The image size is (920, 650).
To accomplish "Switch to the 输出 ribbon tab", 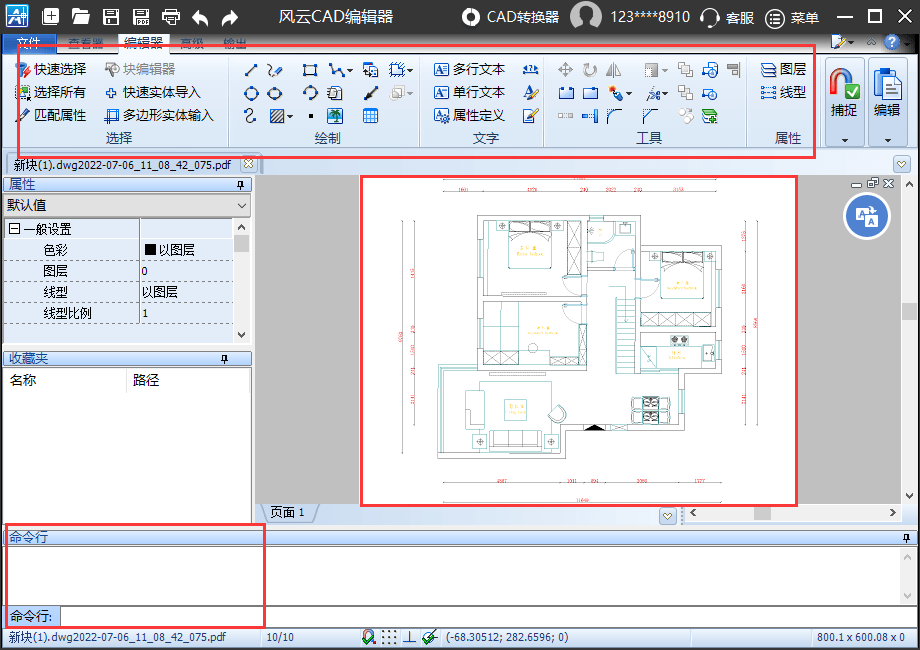I will pyautogui.click(x=235, y=43).
